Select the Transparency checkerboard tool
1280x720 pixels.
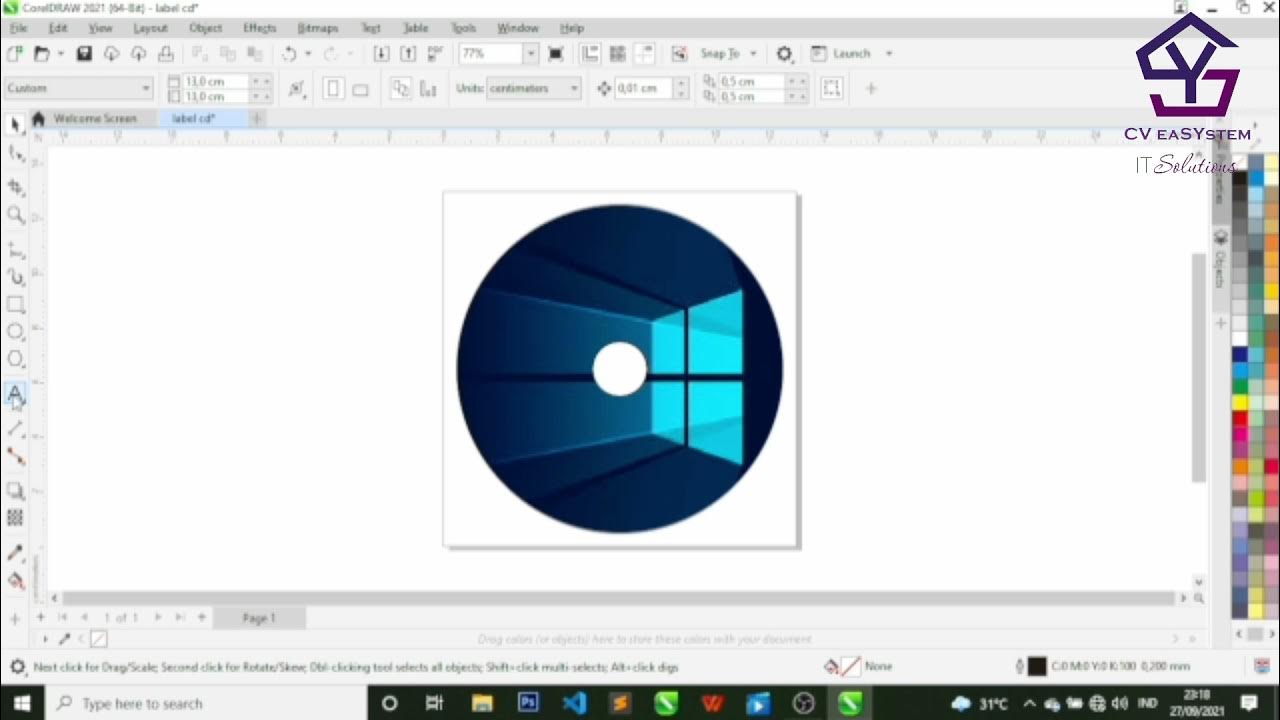tap(15, 517)
